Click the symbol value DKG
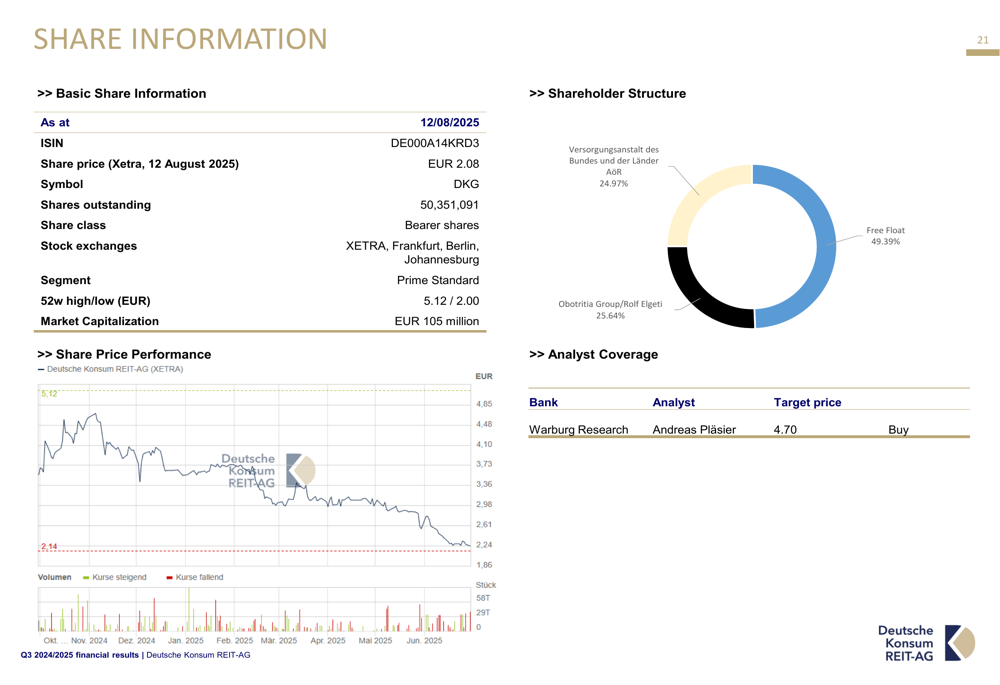Image resolution: width=1000 pixels, height=685 pixels. [466, 184]
